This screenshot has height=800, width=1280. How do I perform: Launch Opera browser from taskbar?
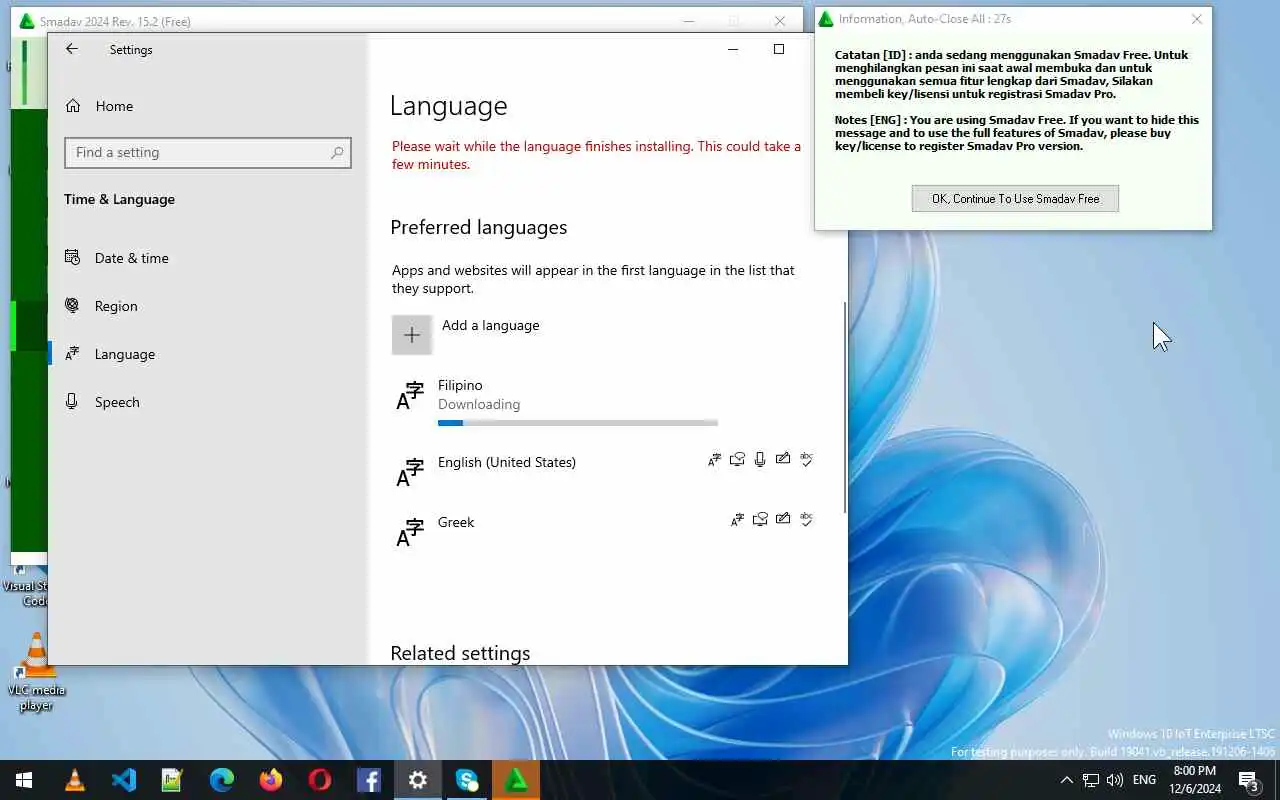[x=320, y=780]
